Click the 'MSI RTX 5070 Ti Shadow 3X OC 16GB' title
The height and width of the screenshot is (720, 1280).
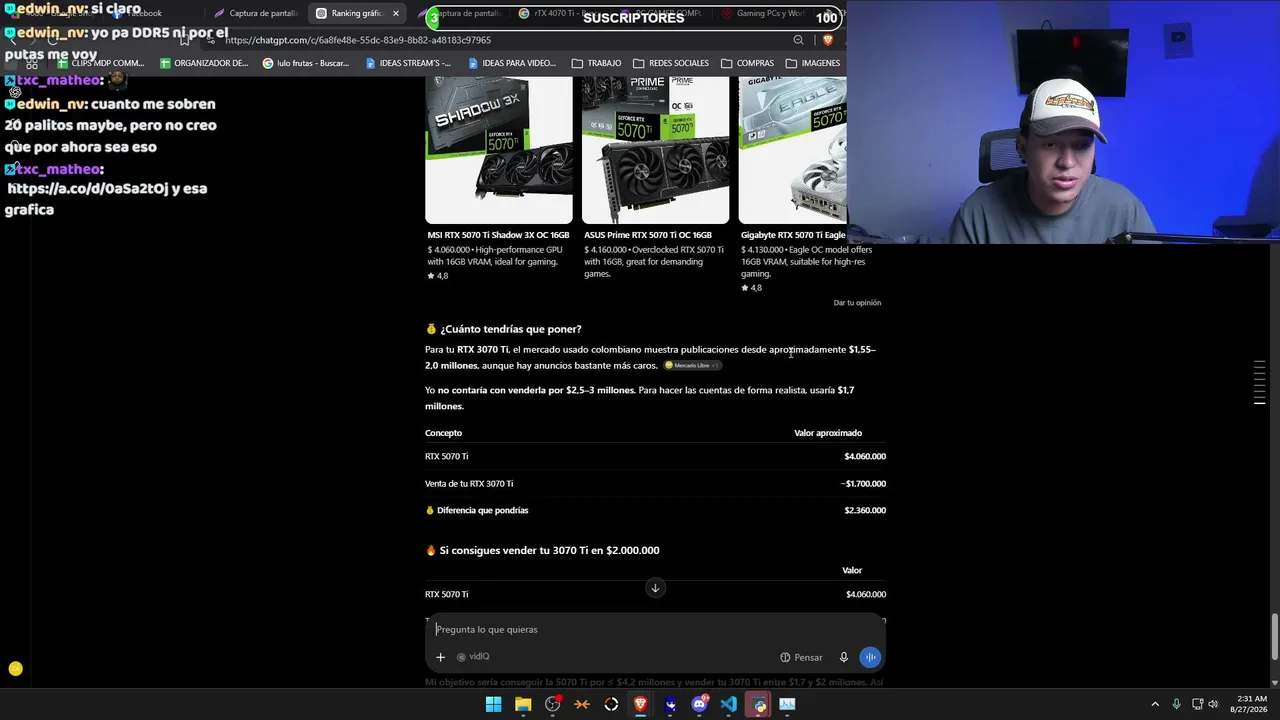tap(498, 235)
